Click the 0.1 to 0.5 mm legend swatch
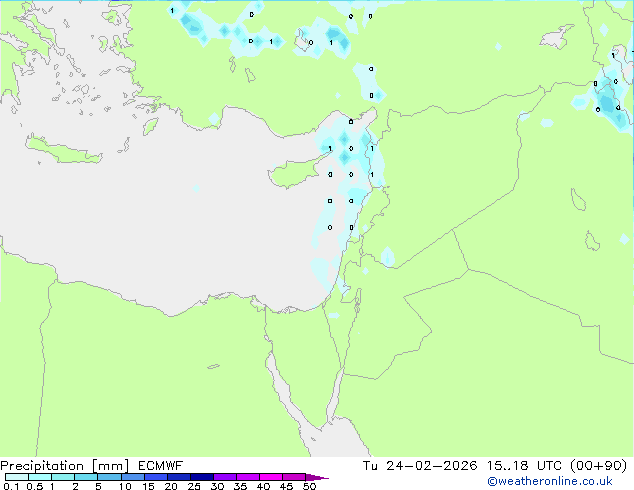Image resolution: width=634 pixels, height=490 pixels. (17, 477)
